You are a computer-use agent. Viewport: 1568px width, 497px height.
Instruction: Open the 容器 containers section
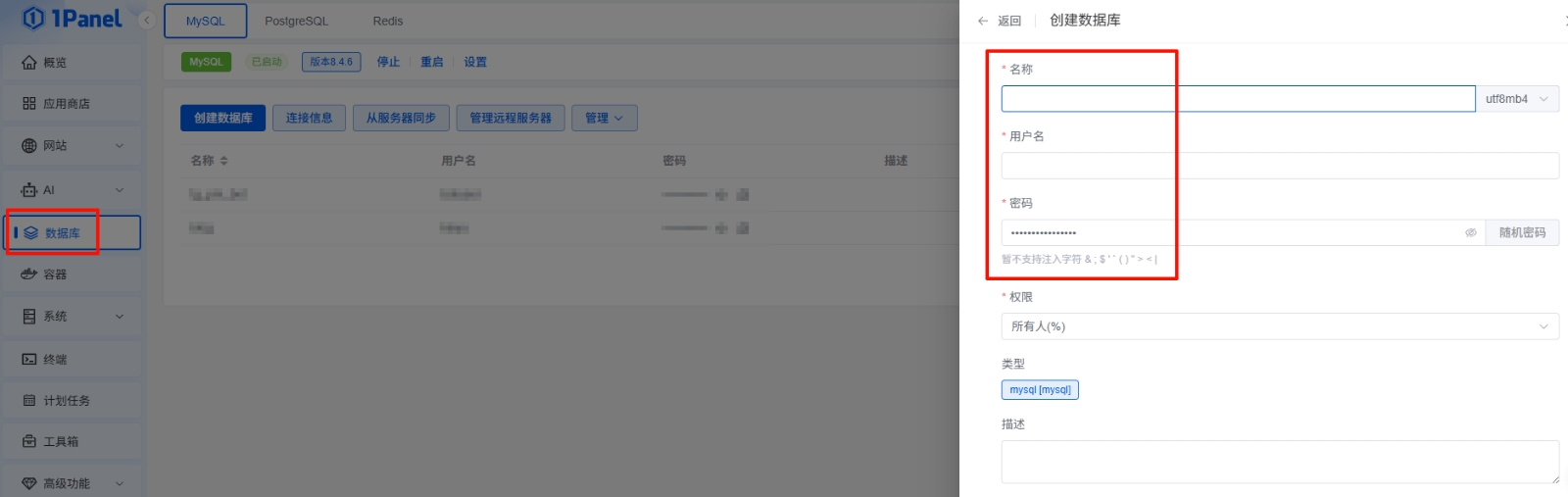click(x=55, y=274)
